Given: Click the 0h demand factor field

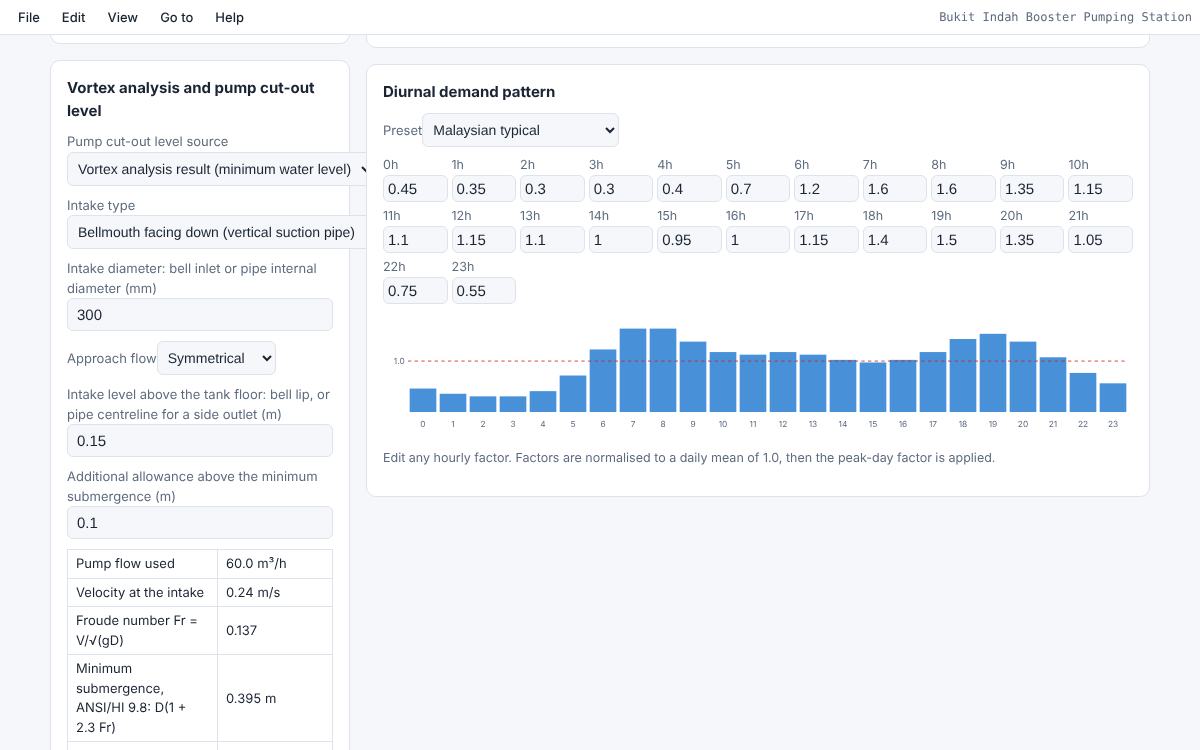Looking at the screenshot, I should click(x=415, y=188).
